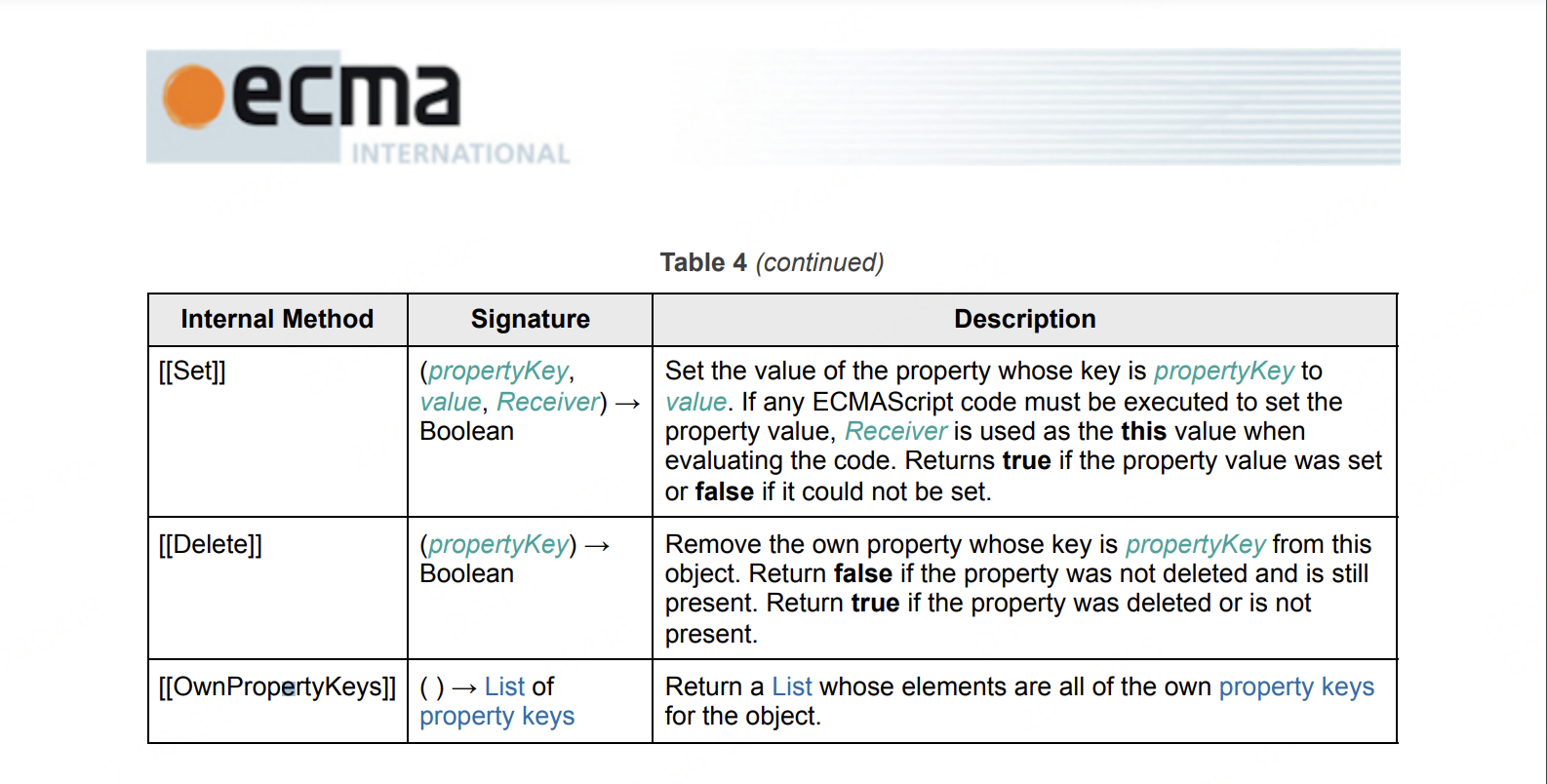
Task: Click List link in [[OwnPropertyKeys]] description
Action: pyautogui.click(x=792, y=686)
